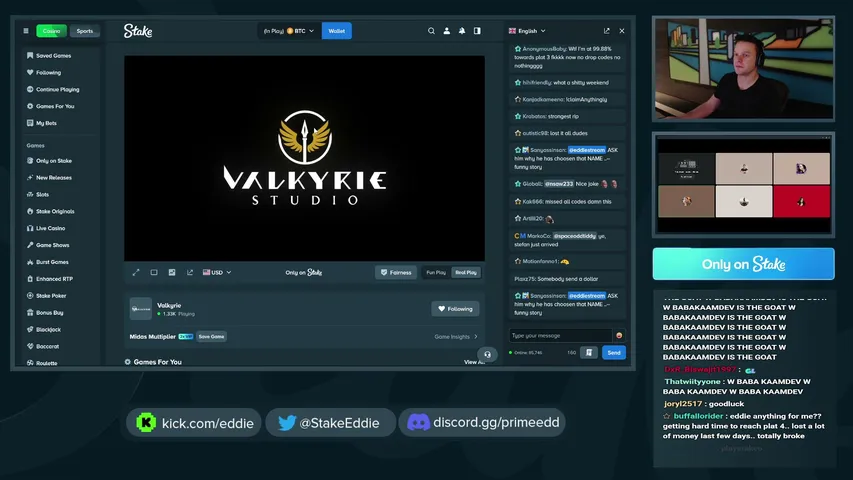
Task: Expand Game Insights
Action: pyautogui.click(x=456, y=336)
